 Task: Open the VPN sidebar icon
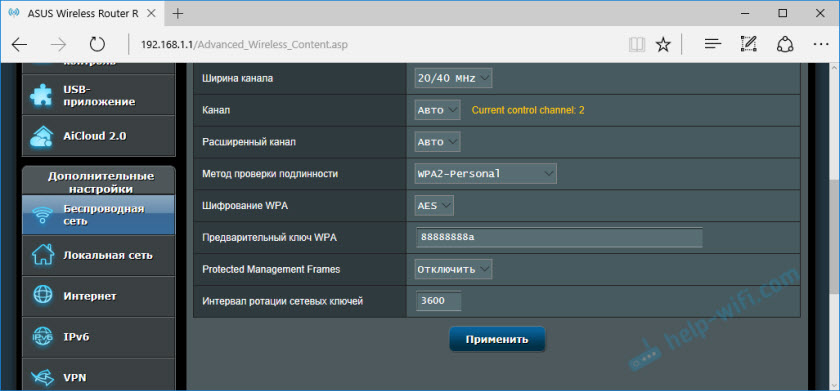point(42,378)
